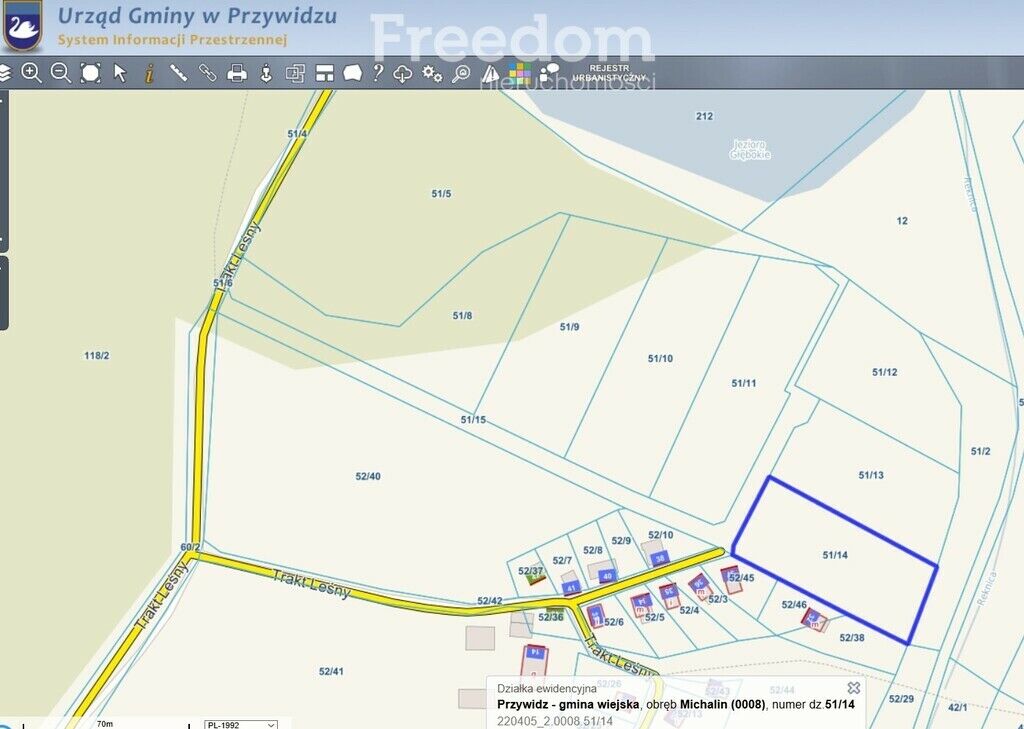1024x729 pixels.
Task: Click the parcel label 52/46
Action: tap(794, 605)
